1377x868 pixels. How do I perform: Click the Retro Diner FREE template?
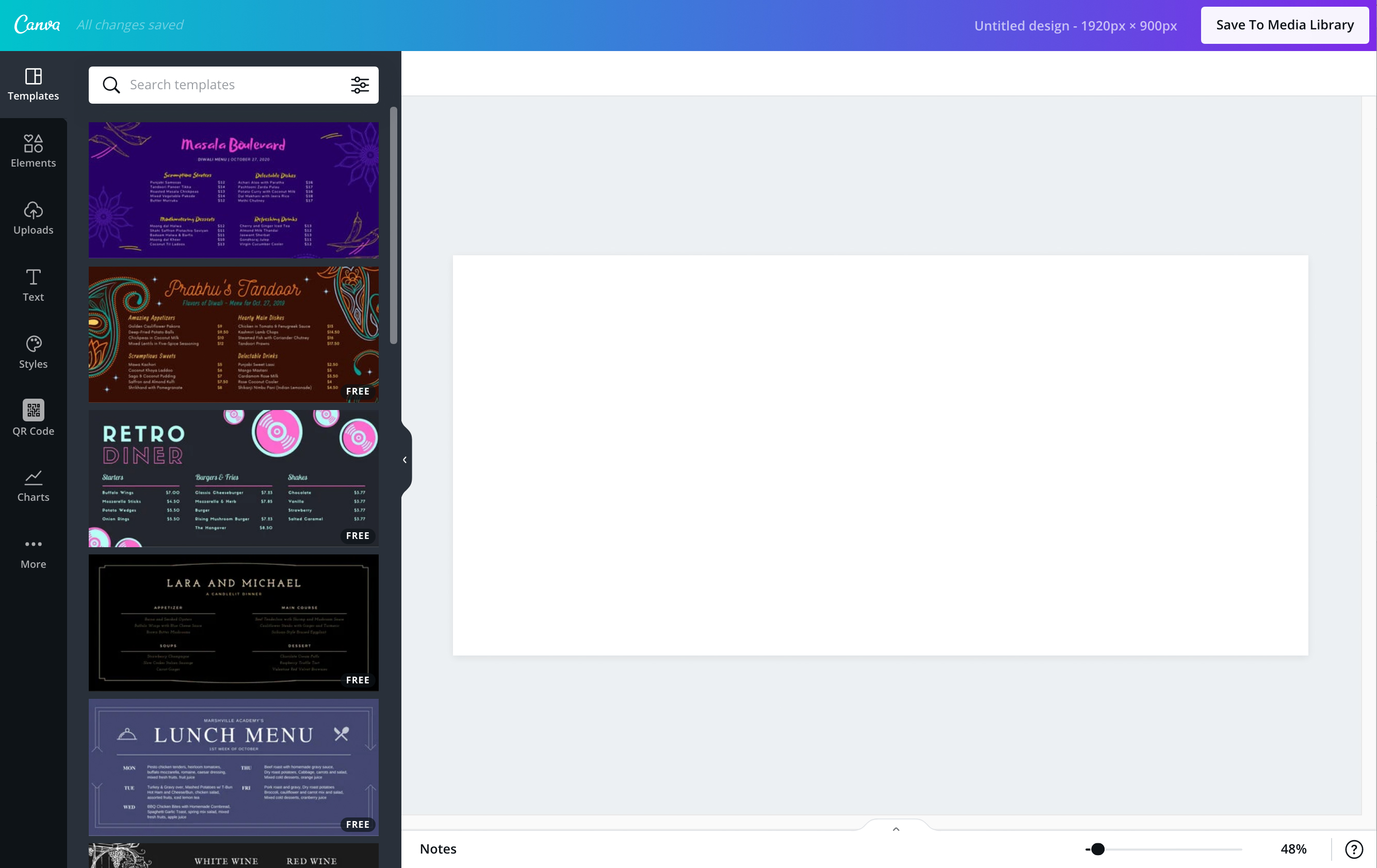click(x=233, y=477)
